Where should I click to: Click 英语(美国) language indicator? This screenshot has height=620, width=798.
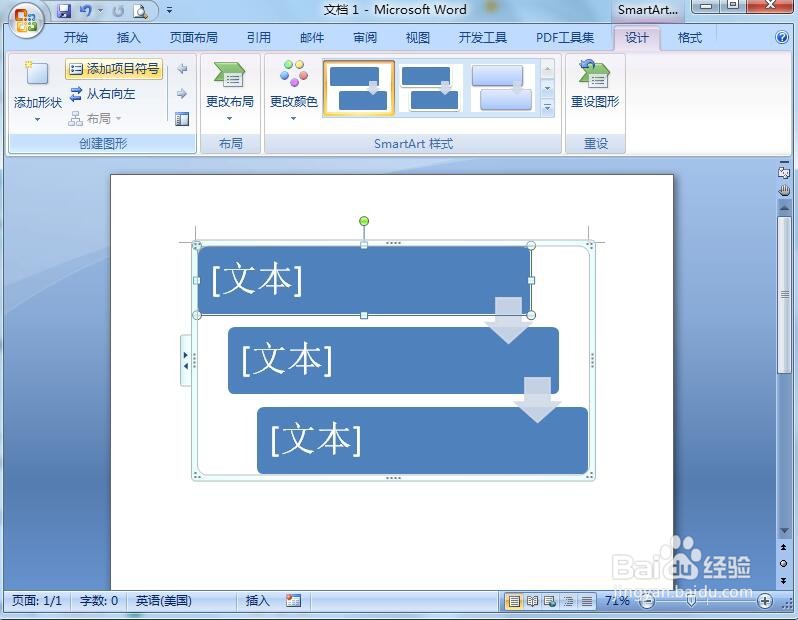tap(163, 601)
